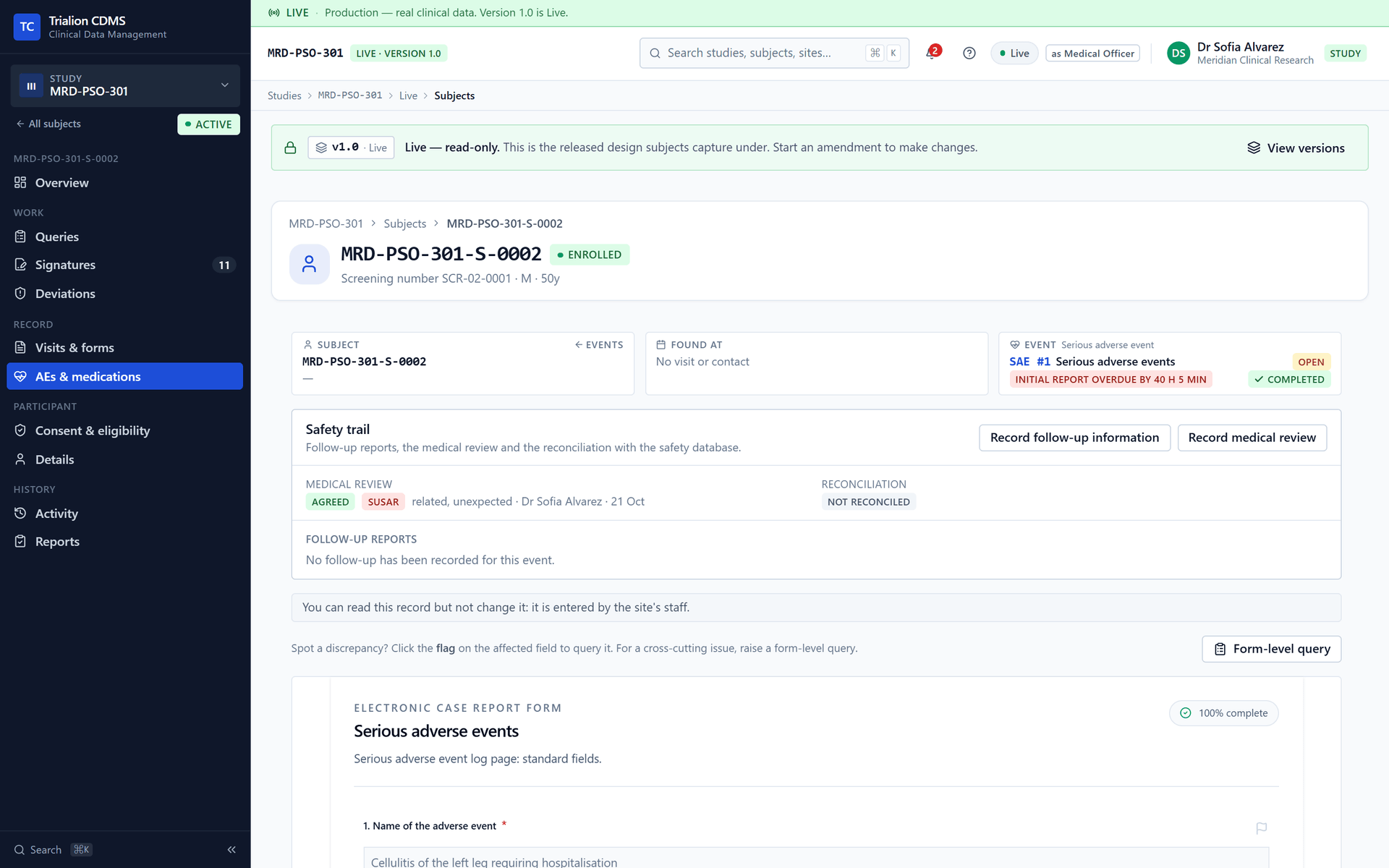Open the MRD-PSO-301 study dropdown
This screenshot has height=868, width=1389.
(x=125, y=85)
